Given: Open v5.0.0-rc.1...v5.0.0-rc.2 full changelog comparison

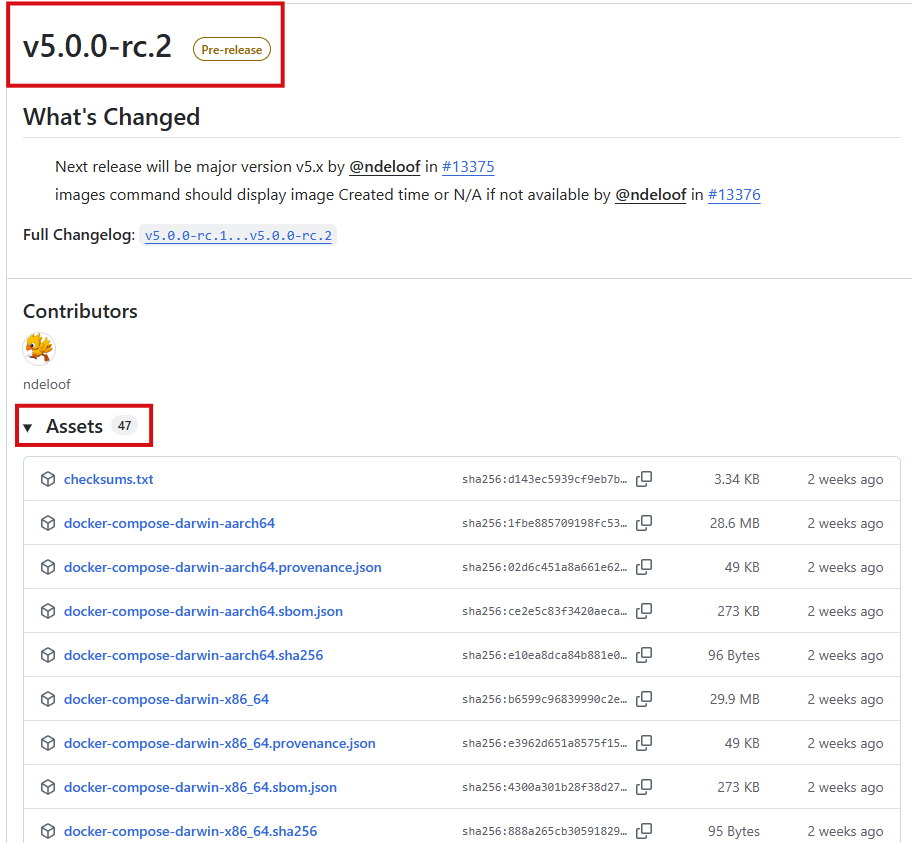Looking at the screenshot, I should (x=238, y=236).
